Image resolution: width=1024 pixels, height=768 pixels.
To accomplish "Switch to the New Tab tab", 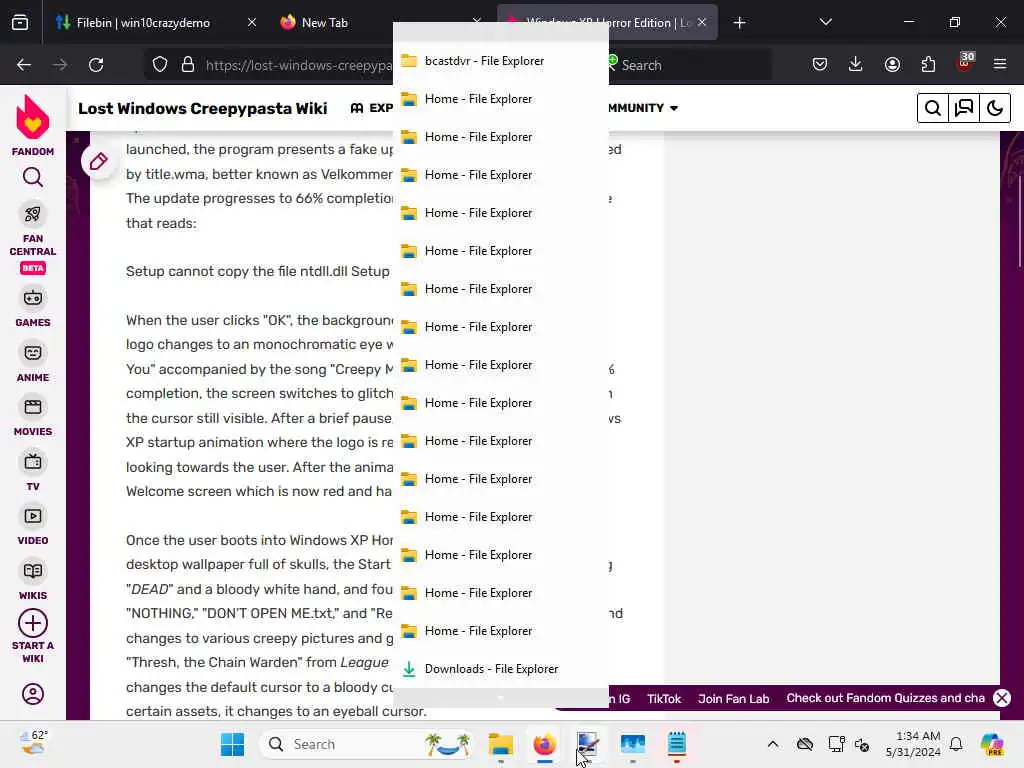I will pos(325,23).
